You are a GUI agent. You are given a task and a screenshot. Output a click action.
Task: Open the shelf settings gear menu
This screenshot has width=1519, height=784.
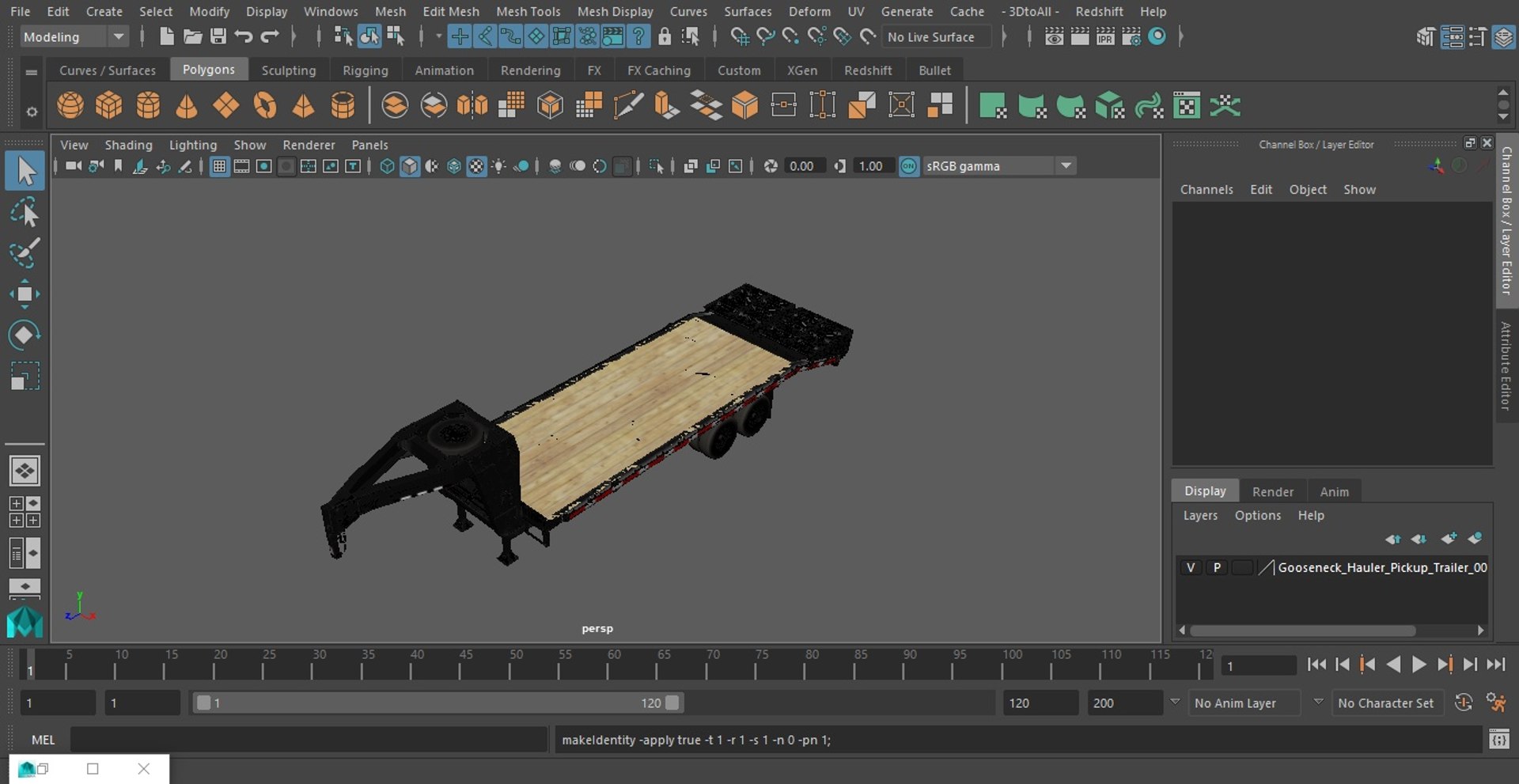[x=32, y=112]
